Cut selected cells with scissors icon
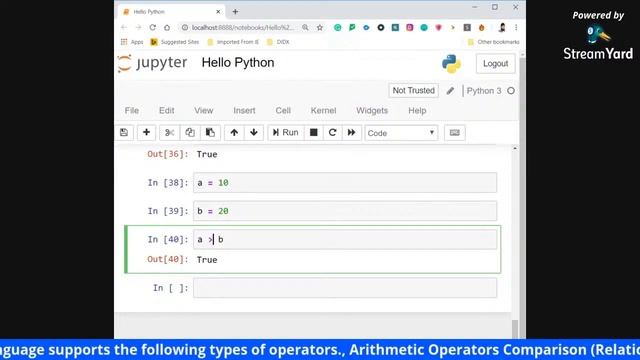The height and width of the screenshot is (360, 640). [x=169, y=133]
